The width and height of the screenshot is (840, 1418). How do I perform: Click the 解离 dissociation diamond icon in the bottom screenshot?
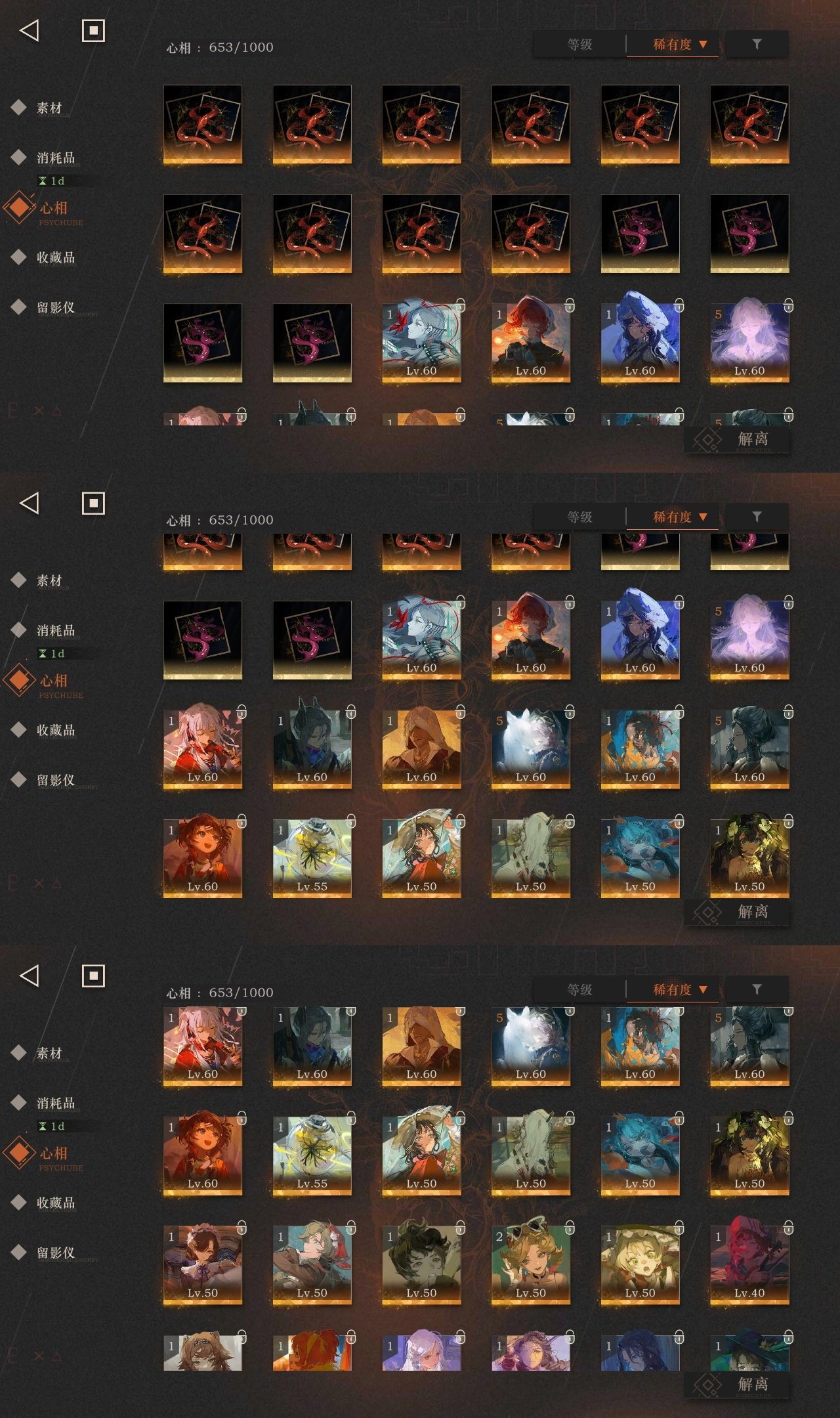click(707, 1385)
